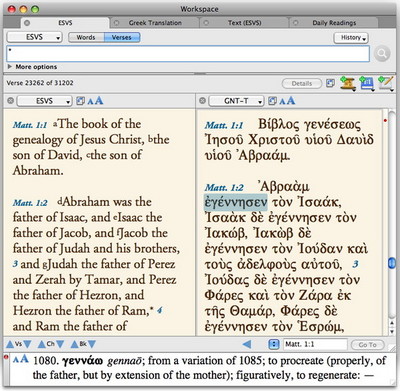
Task: Switch to the Text (ESVS) tab
Action: click(244, 23)
